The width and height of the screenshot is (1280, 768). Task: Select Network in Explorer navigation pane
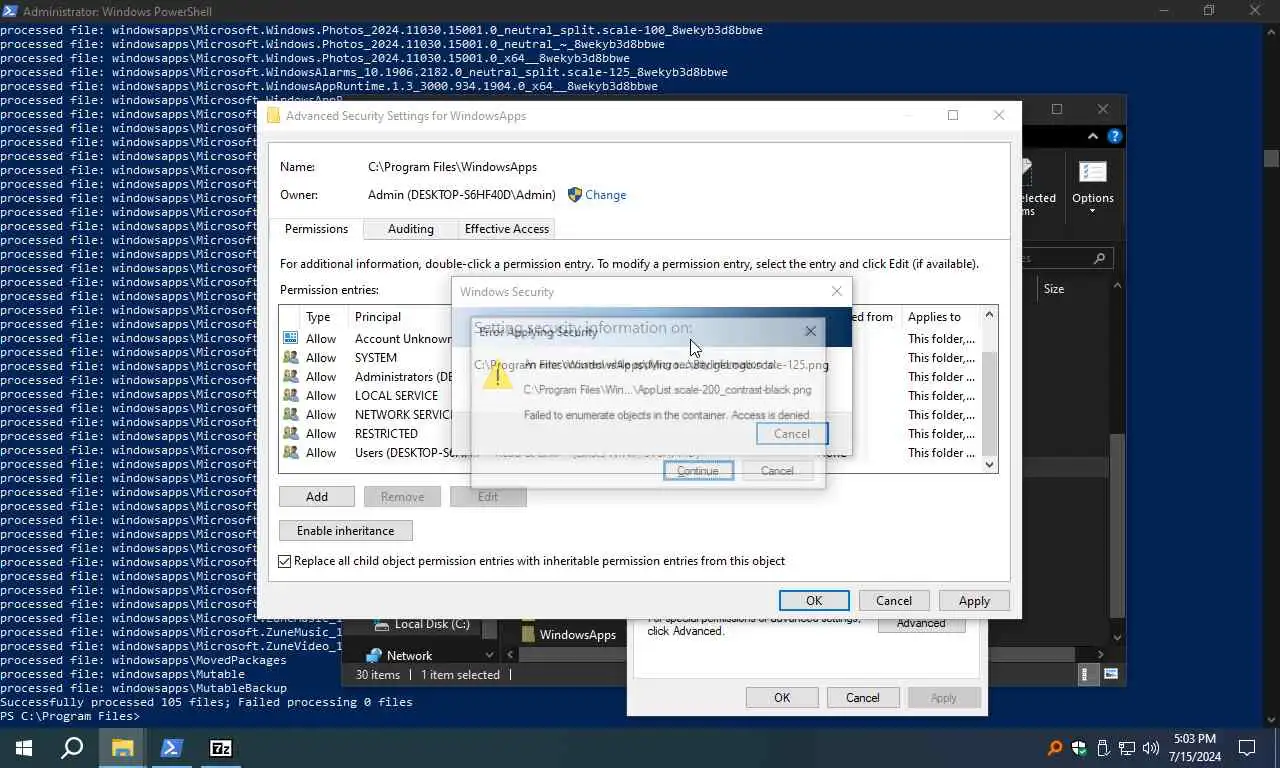(x=409, y=656)
